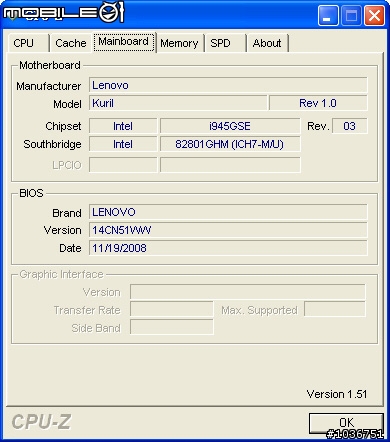Click the 82801GHM (ICH7-M/U) southbridge field

click(230, 144)
